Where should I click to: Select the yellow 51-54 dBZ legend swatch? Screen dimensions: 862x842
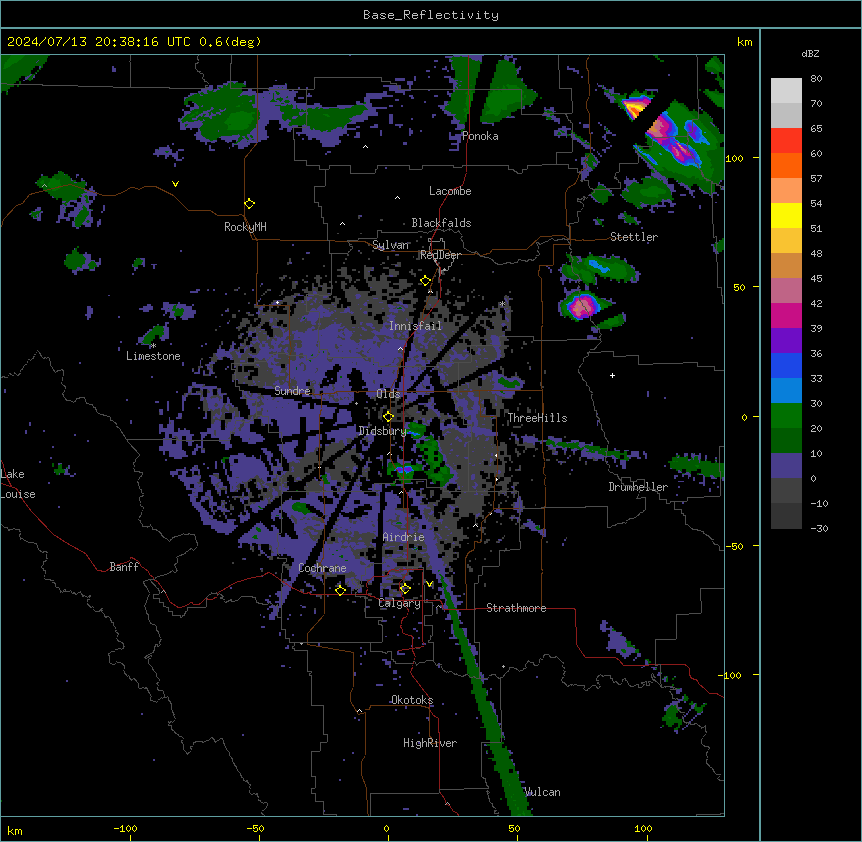(786, 215)
